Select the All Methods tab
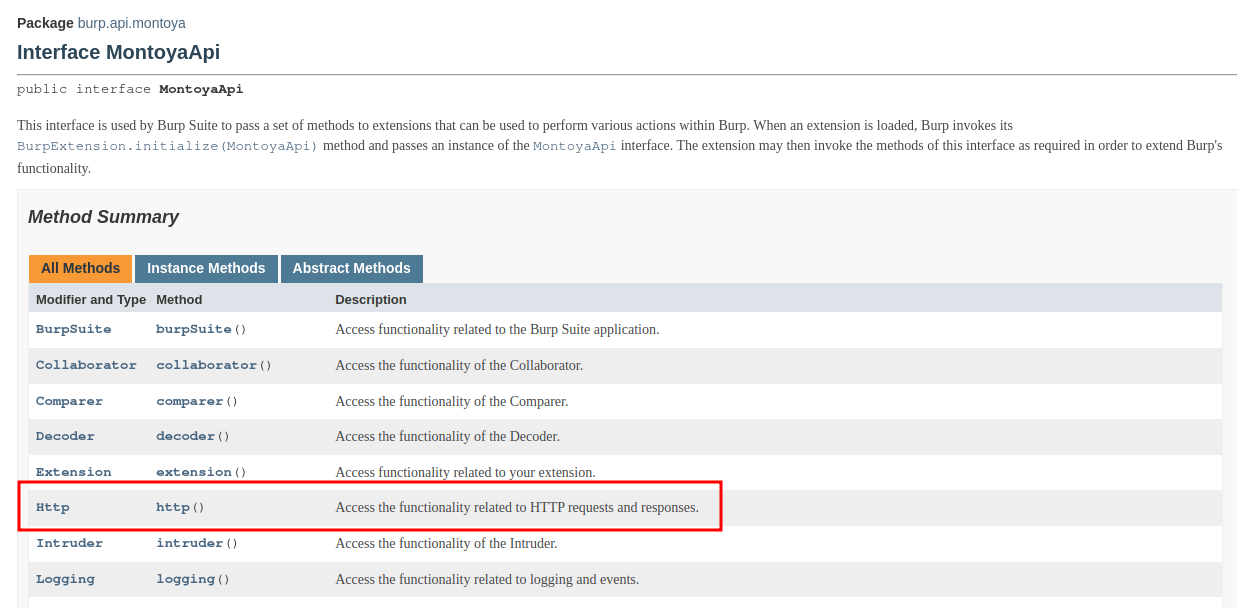 [80, 269]
